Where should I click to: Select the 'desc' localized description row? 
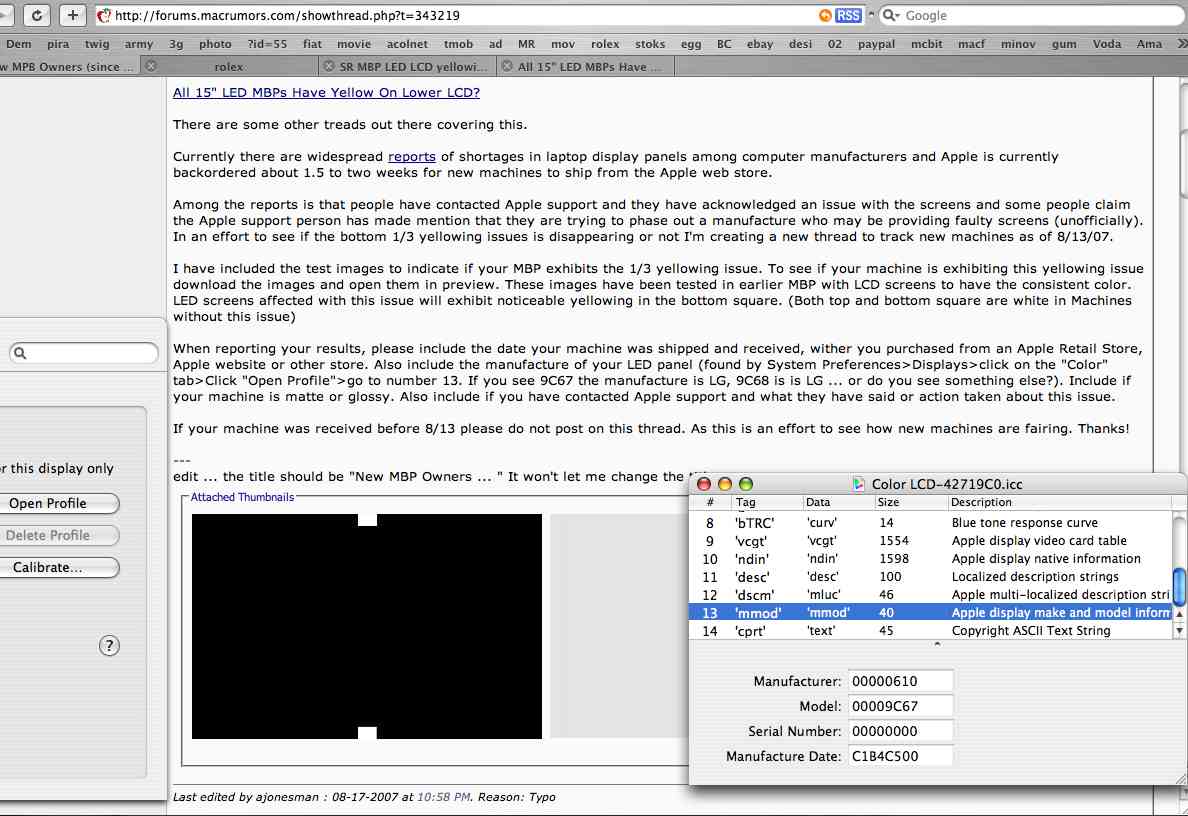tap(930, 577)
